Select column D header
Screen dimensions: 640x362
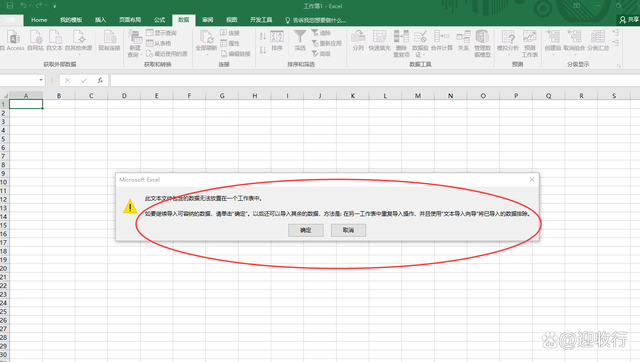pyautogui.click(x=124, y=95)
